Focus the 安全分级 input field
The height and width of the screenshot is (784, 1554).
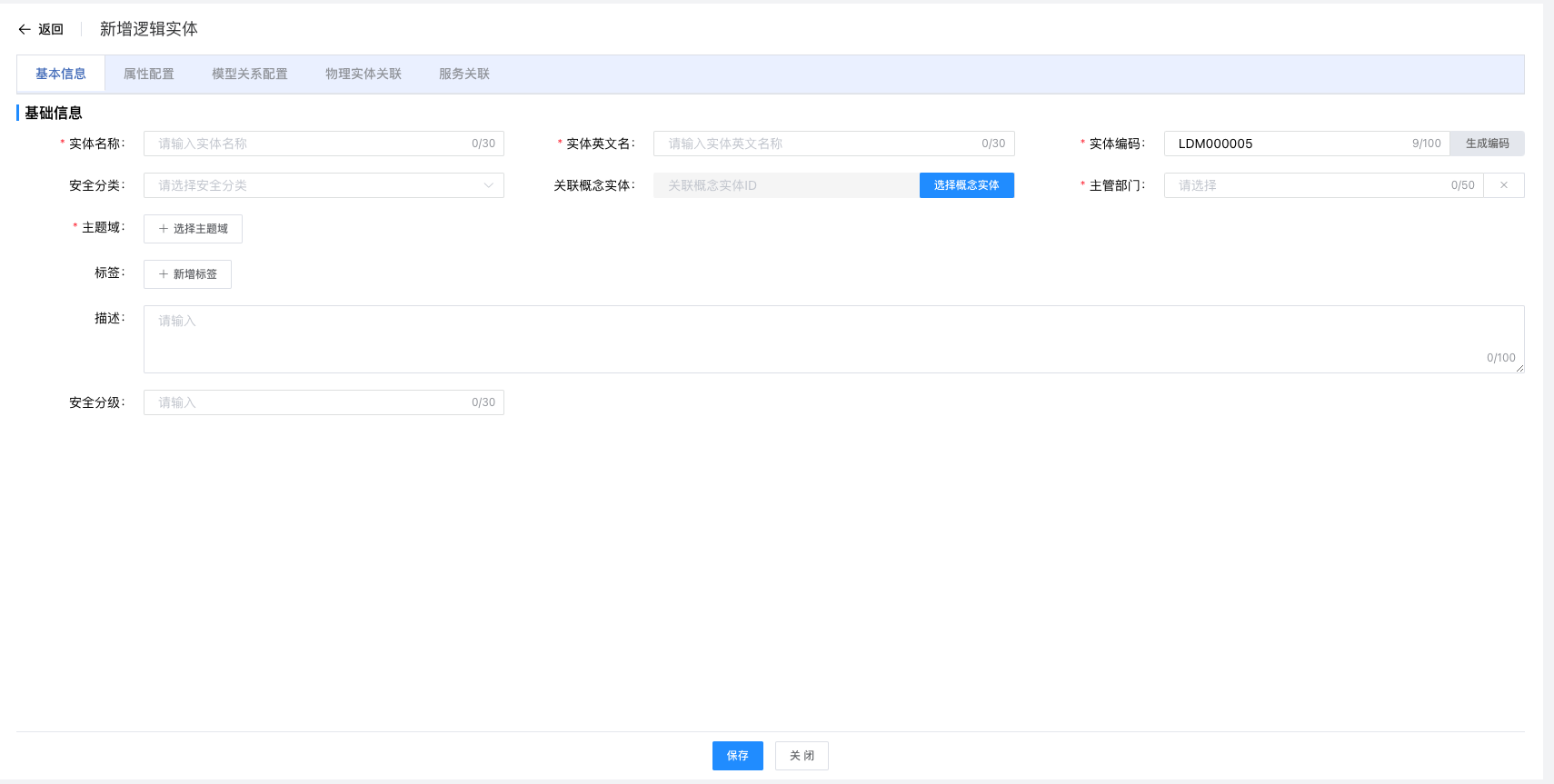point(309,402)
